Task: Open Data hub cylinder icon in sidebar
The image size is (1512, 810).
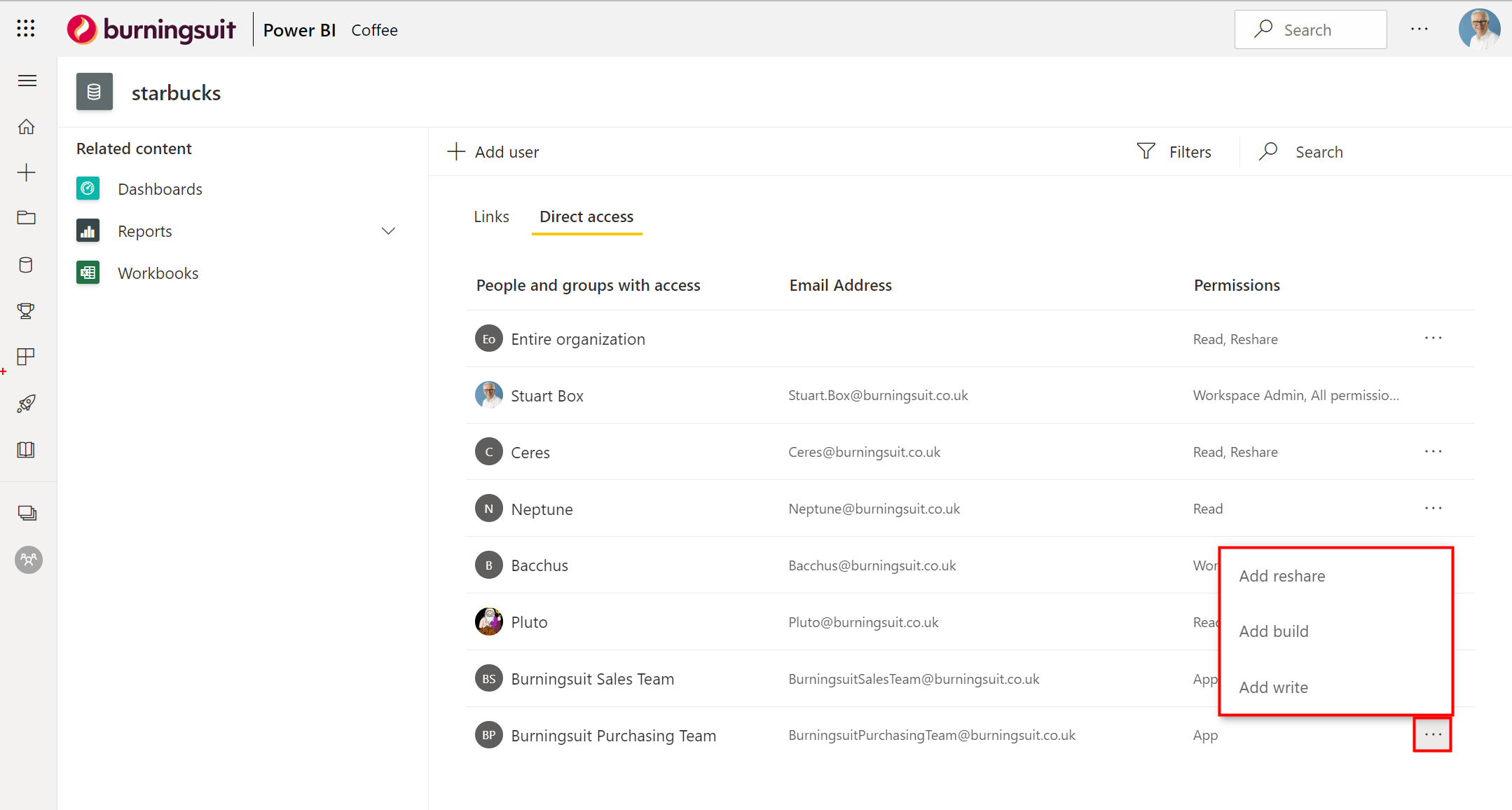Action: (26, 265)
